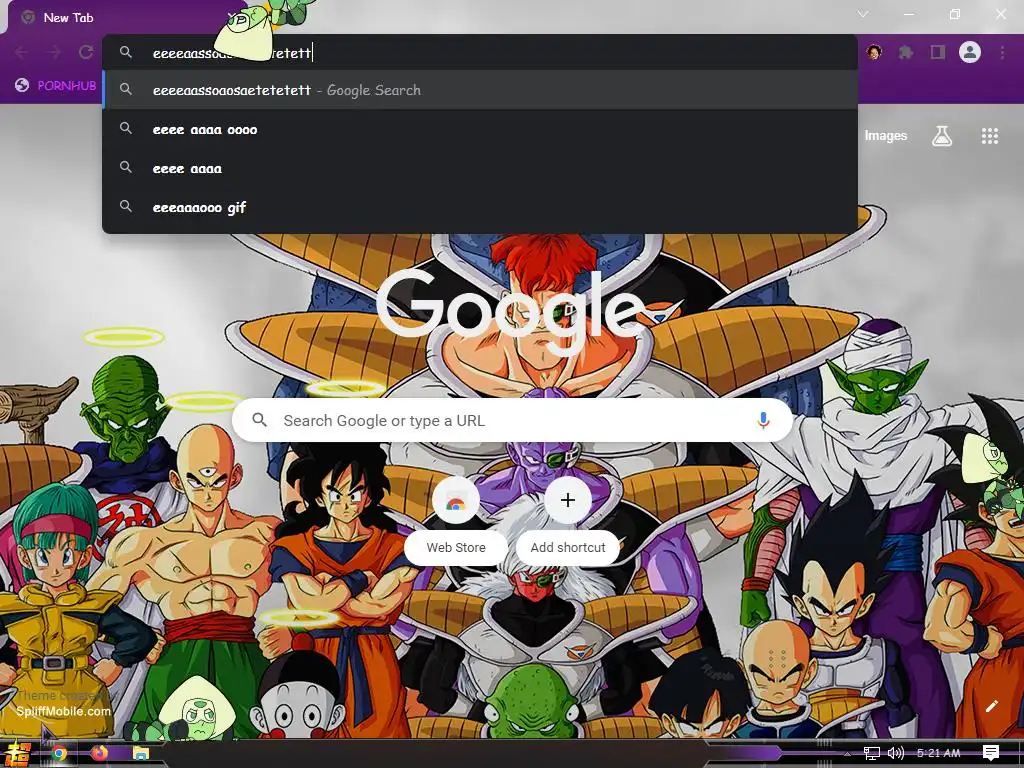The image size is (1024, 768).
Task: Open the Extensions puzzle icon
Action: [905, 52]
